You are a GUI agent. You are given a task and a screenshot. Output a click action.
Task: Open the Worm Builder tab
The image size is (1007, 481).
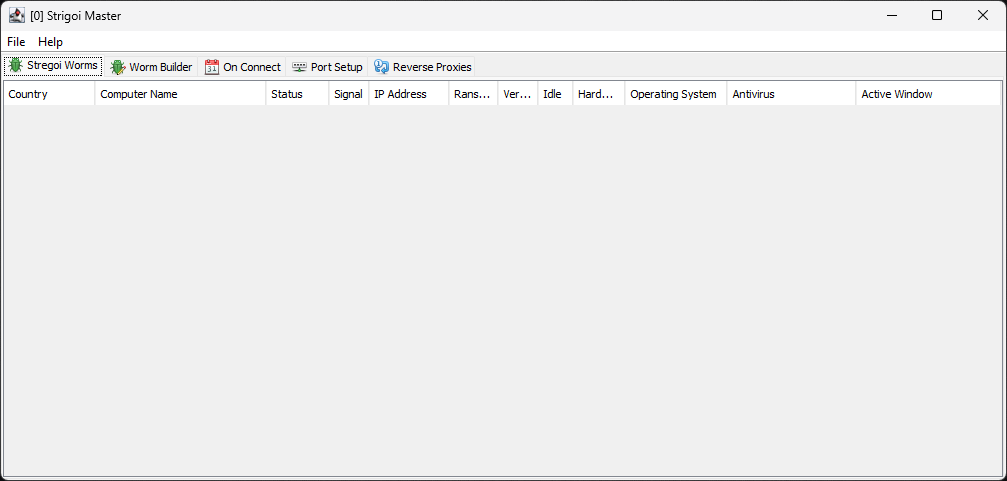pos(152,67)
